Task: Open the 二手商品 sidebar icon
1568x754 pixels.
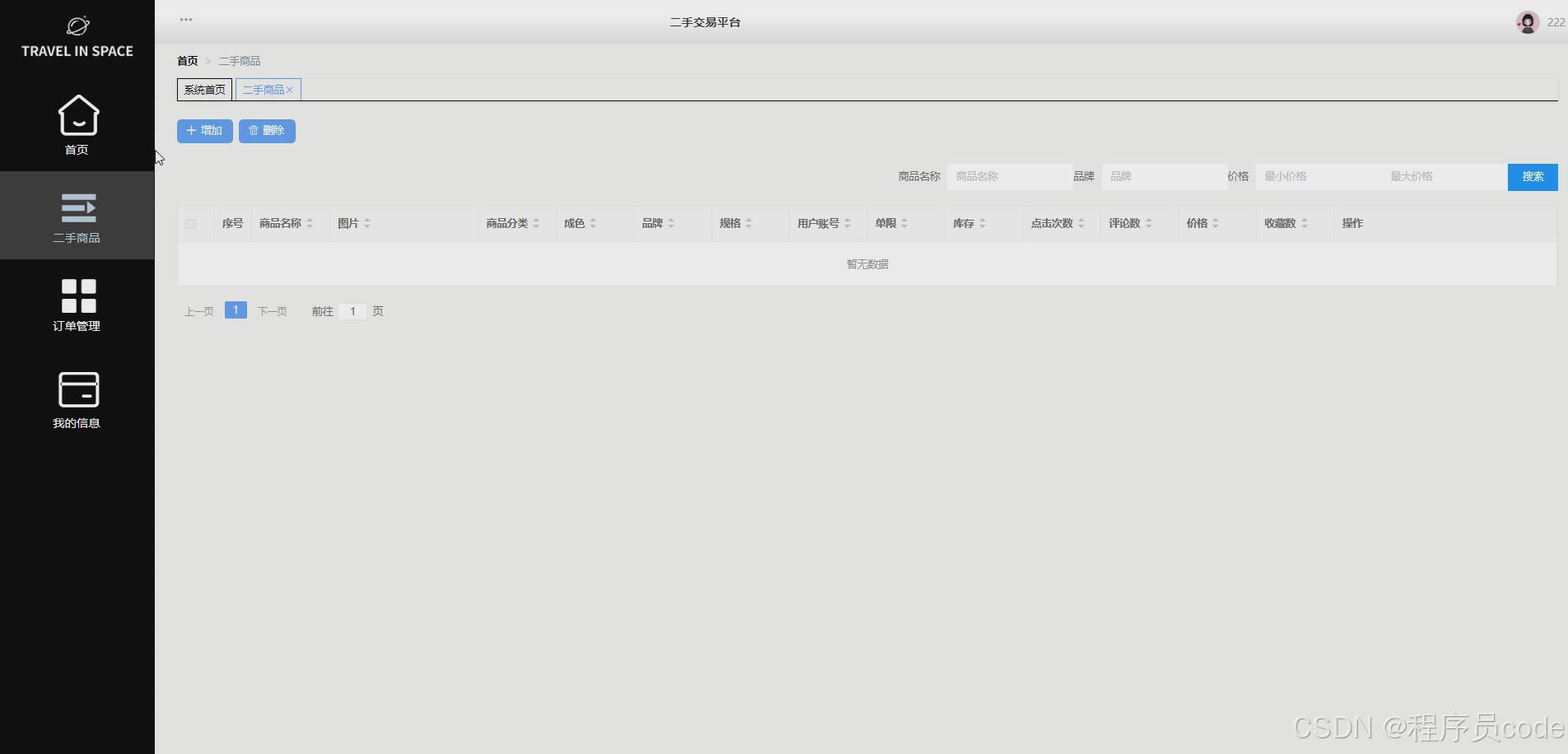Action: point(77,207)
